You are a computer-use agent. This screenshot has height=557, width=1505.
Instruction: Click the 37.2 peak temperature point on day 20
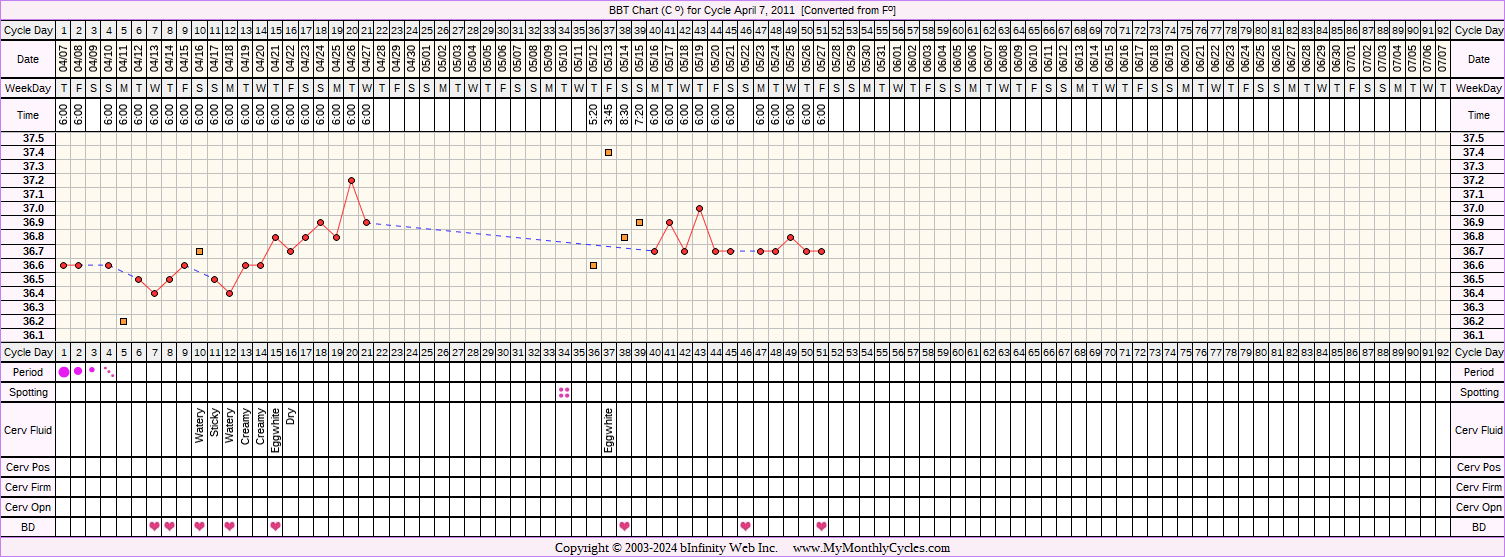click(x=351, y=180)
